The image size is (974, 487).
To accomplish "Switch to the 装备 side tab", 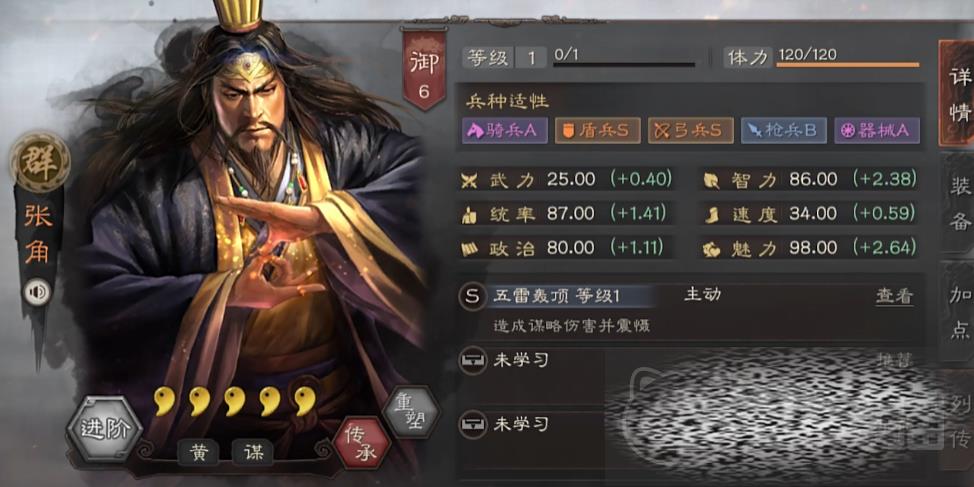I will click(x=958, y=203).
